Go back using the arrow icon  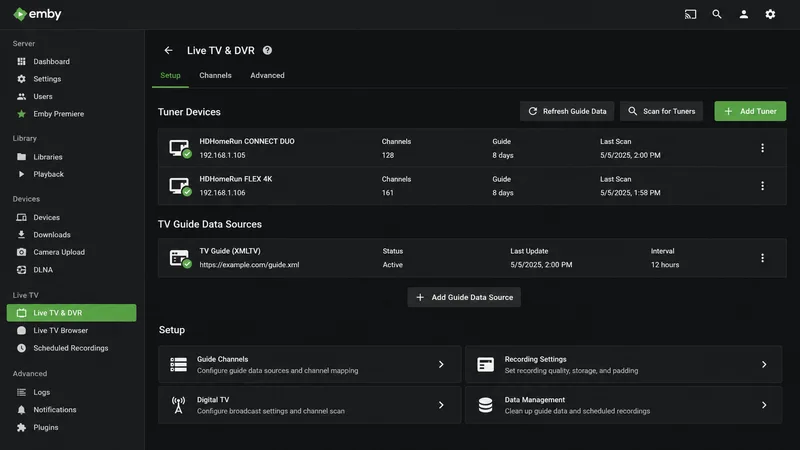(x=168, y=51)
